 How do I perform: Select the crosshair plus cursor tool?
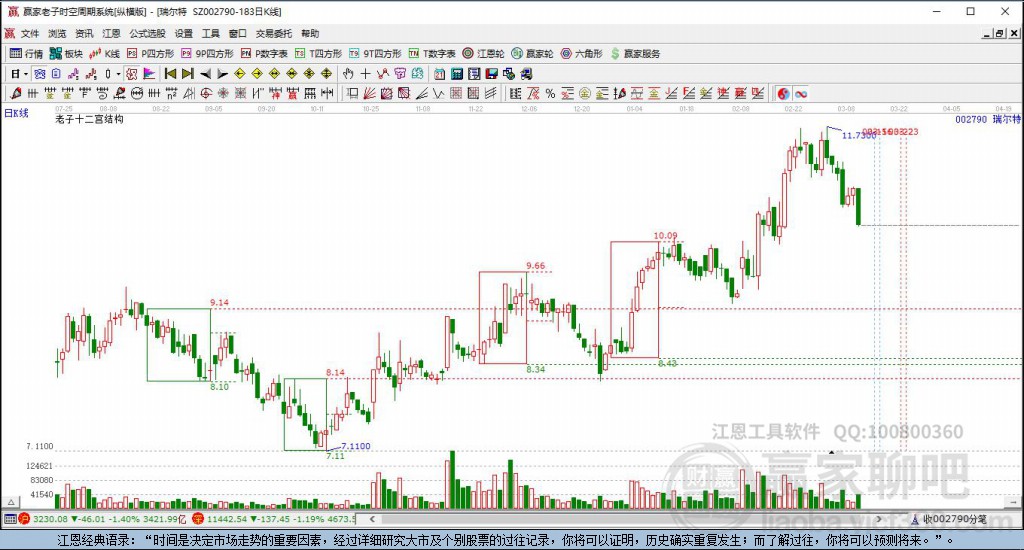366,74
